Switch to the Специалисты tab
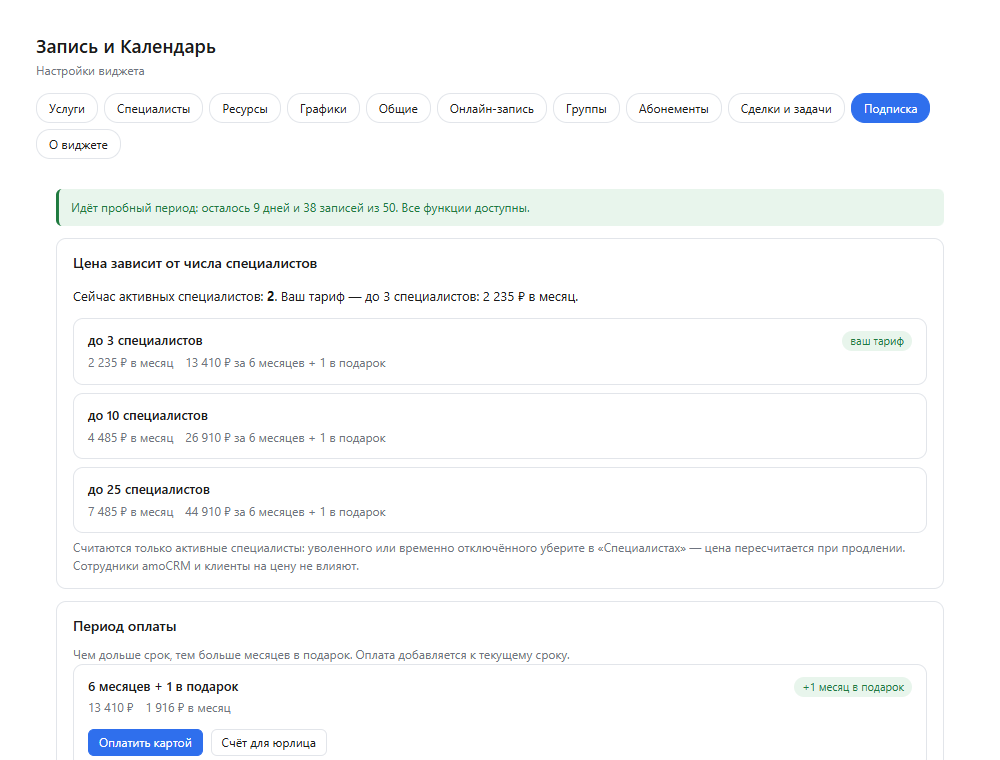Viewport: 1000px width, 760px height. [153, 108]
